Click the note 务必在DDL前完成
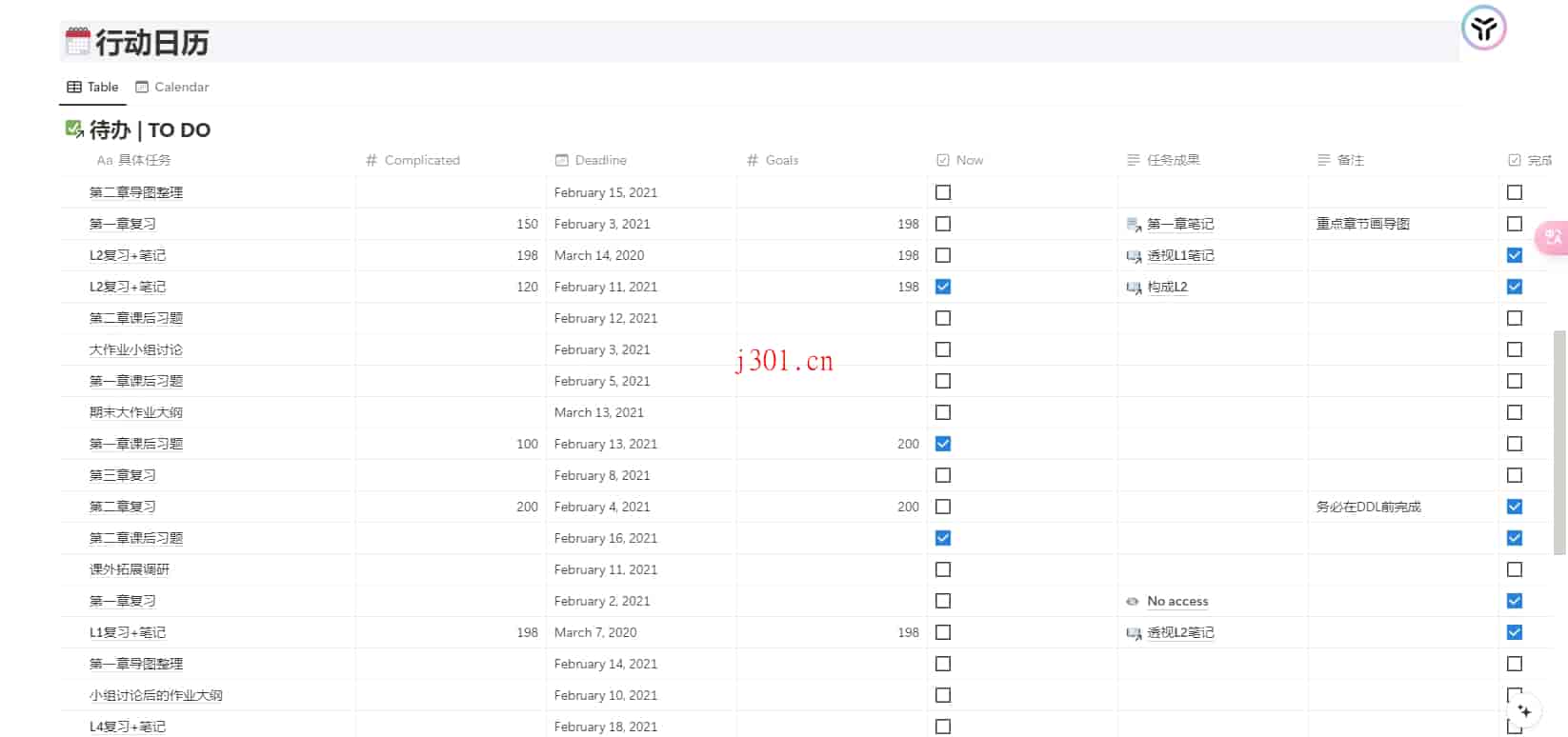1568x737 pixels. point(1369,507)
